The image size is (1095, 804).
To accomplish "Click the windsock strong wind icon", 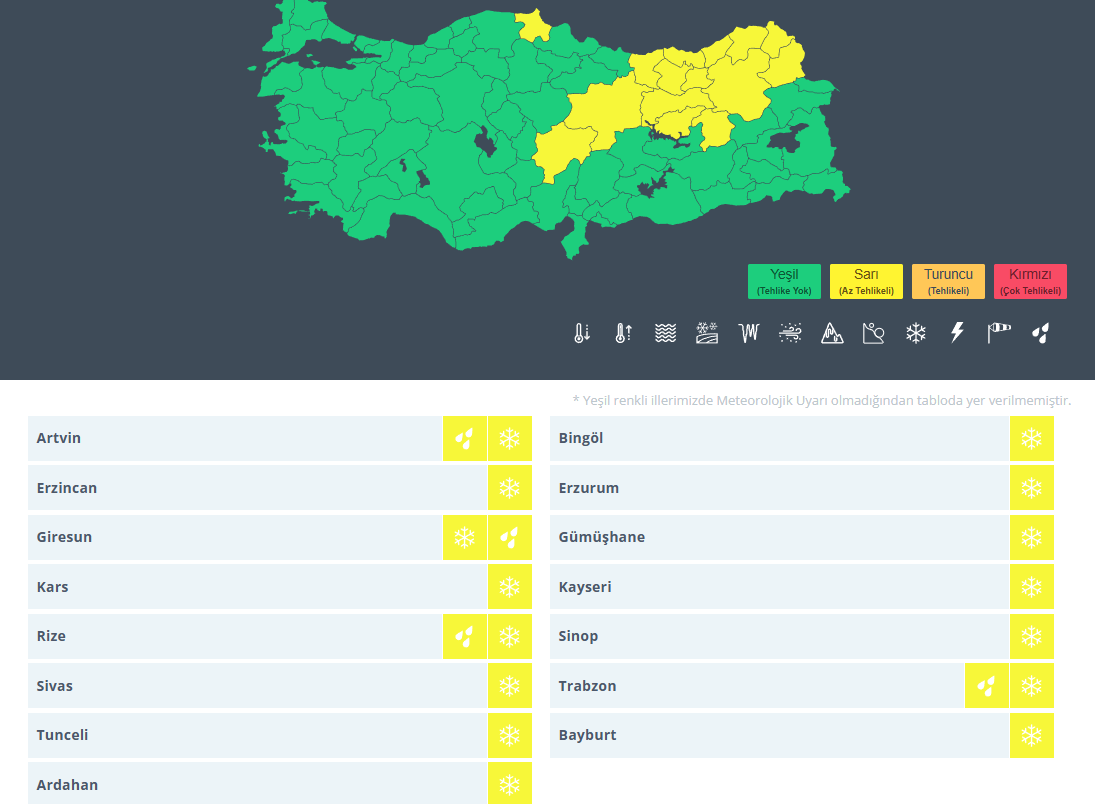I will [x=999, y=333].
